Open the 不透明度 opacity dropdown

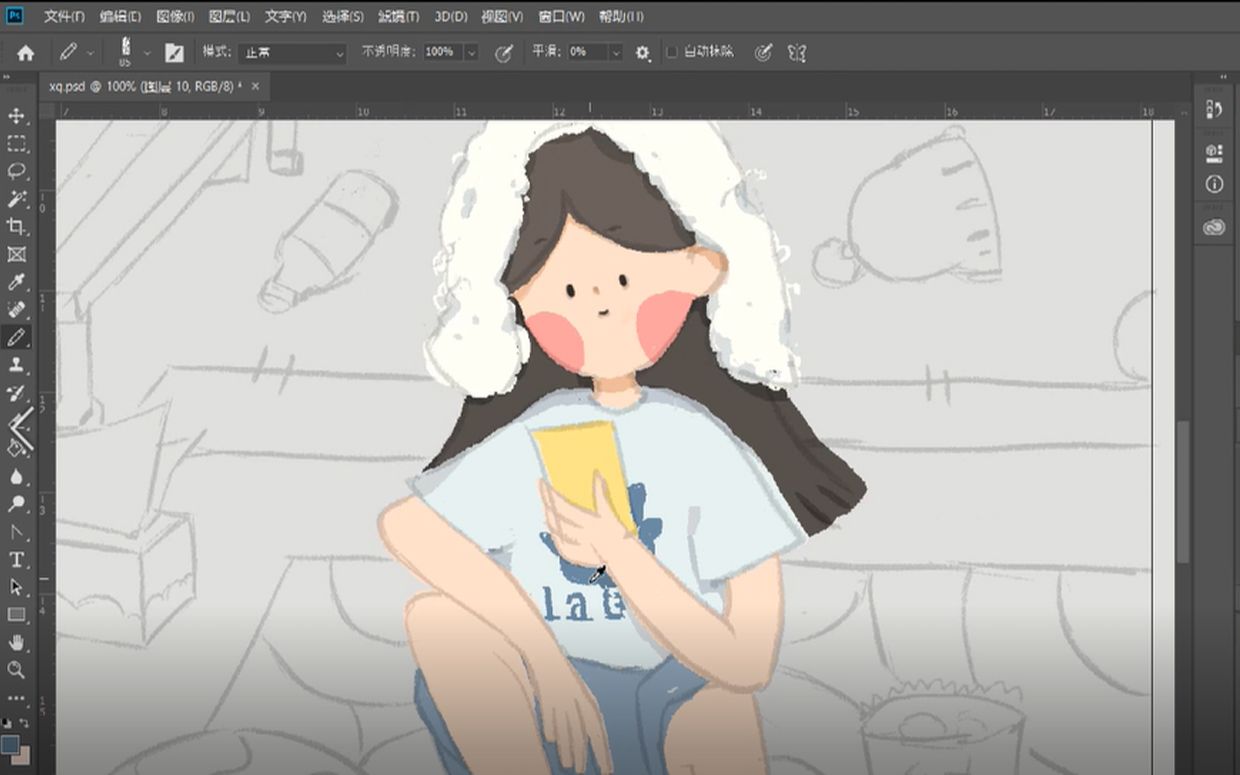(x=470, y=51)
